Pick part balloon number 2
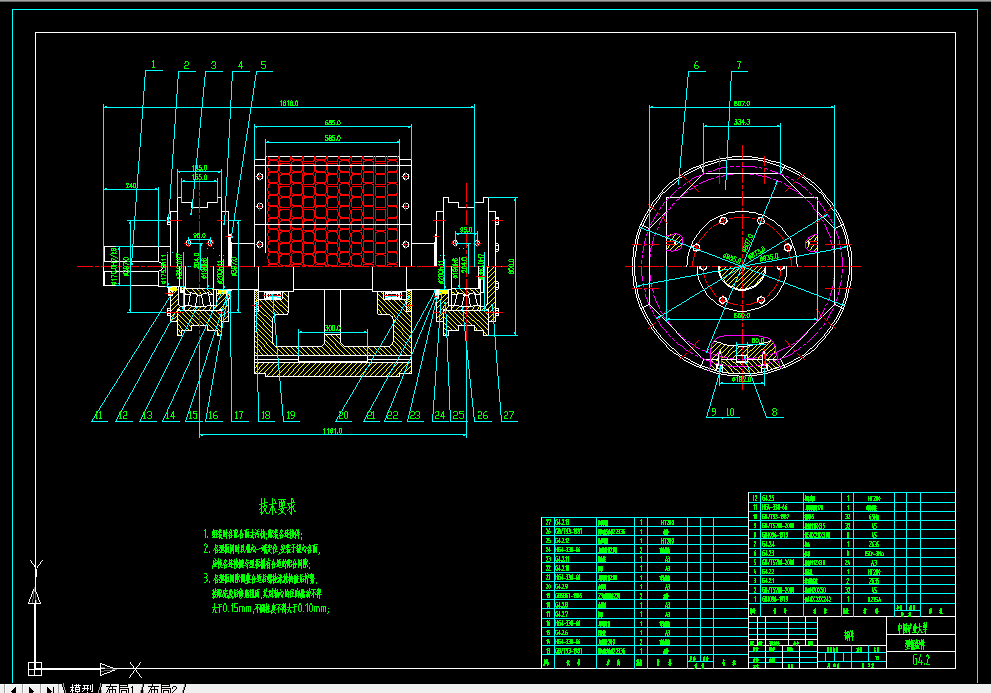Viewport: 991px width, 693px height. (186, 65)
